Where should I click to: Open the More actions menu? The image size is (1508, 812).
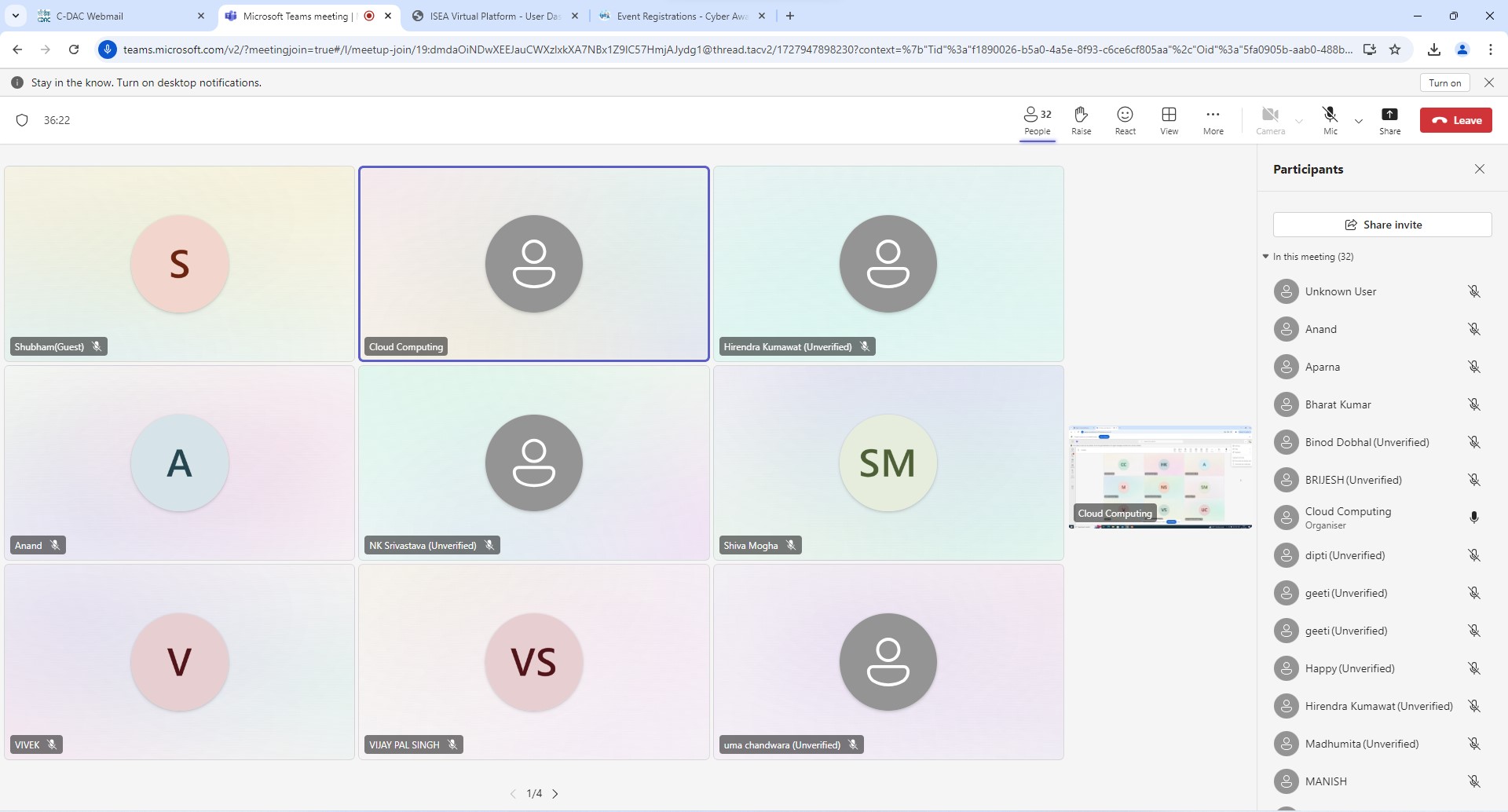(x=1213, y=120)
